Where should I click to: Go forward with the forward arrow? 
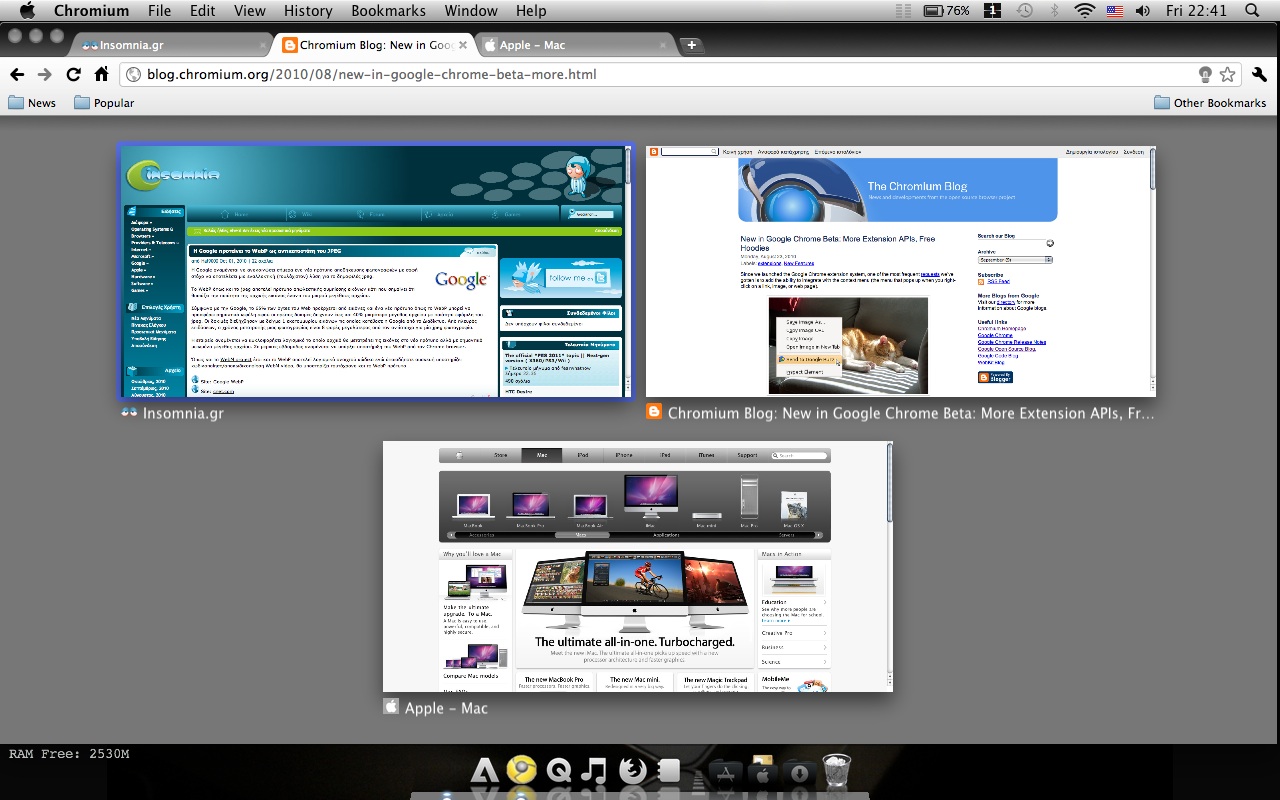point(44,74)
